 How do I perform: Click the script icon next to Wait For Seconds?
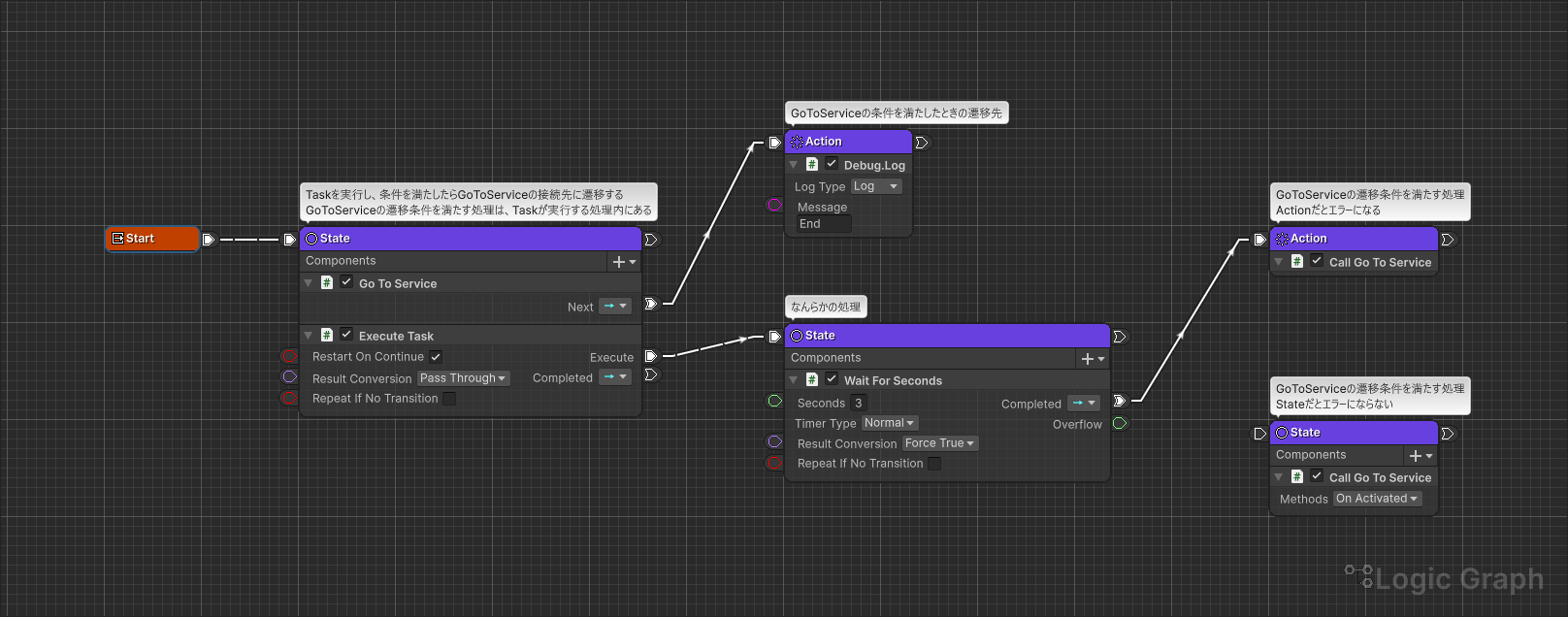coord(812,380)
